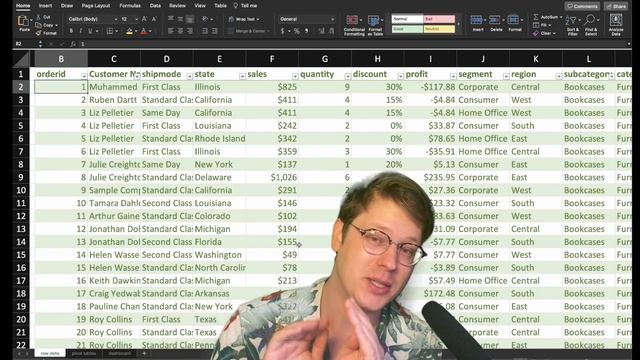Align text to middle vertically
The height and width of the screenshot is (360, 640).
tap(180, 19)
